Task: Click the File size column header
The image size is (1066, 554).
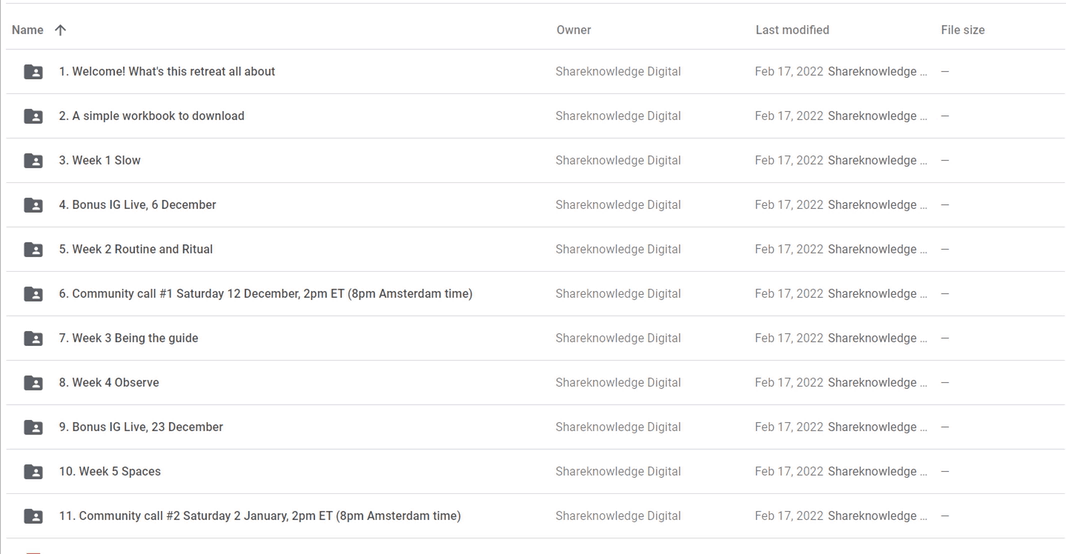Action: click(x=962, y=30)
